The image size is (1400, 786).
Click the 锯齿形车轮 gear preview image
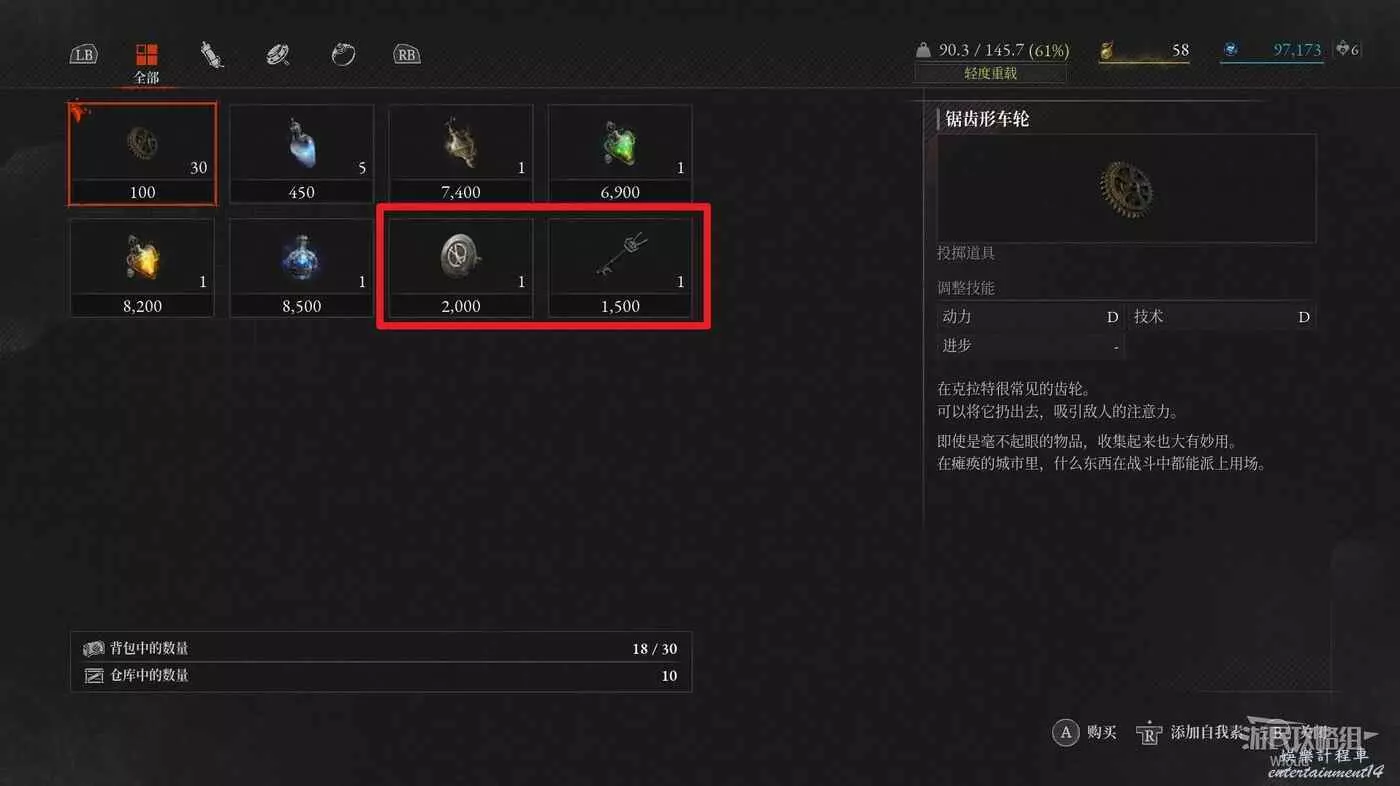[x=1126, y=188]
